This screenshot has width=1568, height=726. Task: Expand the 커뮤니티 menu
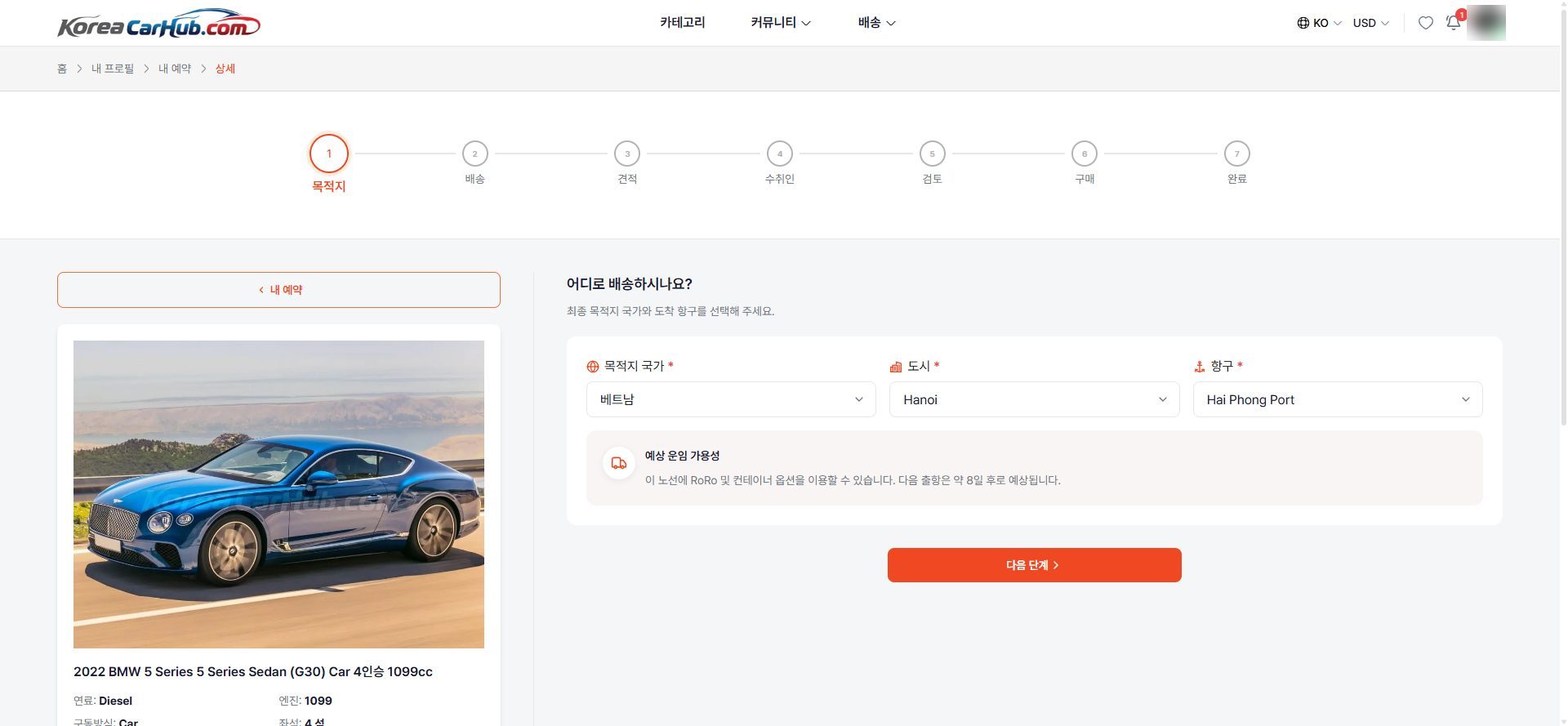[781, 23]
